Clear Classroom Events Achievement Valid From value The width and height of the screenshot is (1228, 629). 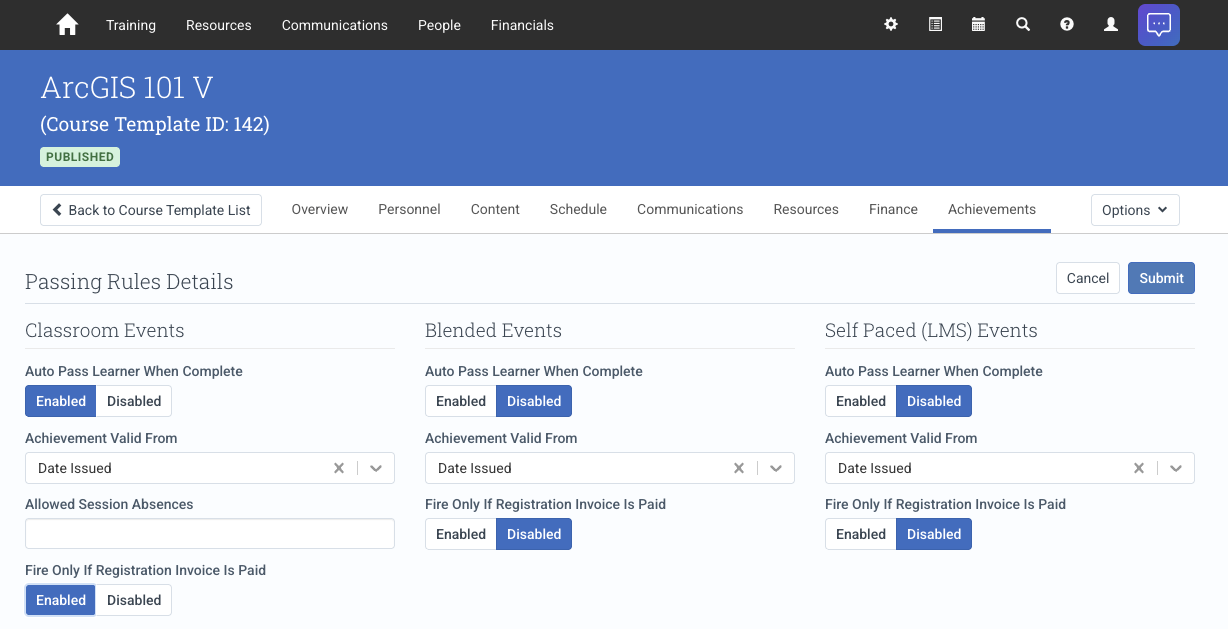[x=339, y=468]
